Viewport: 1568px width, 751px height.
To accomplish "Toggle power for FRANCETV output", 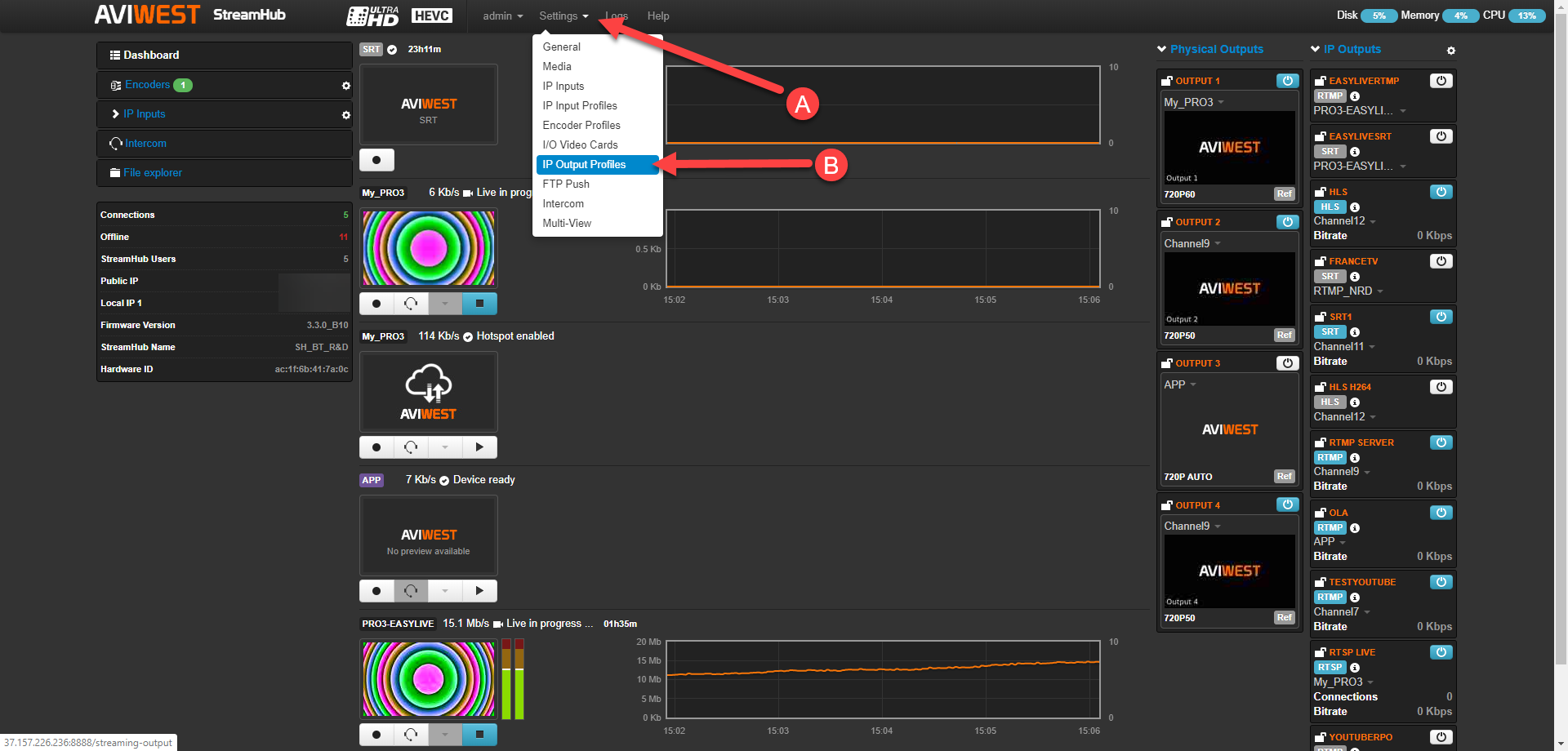I will [x=1441, y=261].
